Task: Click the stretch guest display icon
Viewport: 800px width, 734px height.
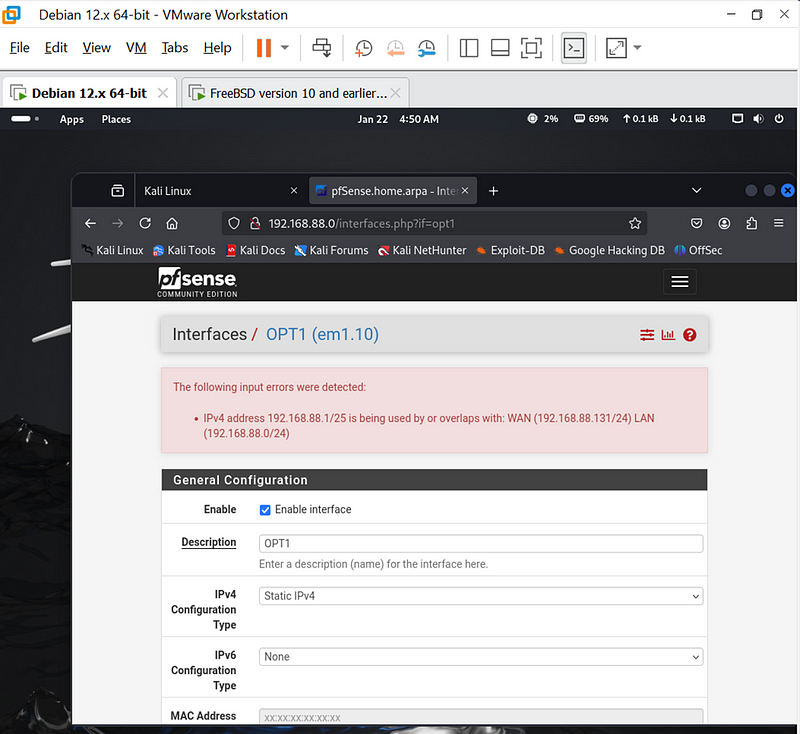Action: [616, 48]
